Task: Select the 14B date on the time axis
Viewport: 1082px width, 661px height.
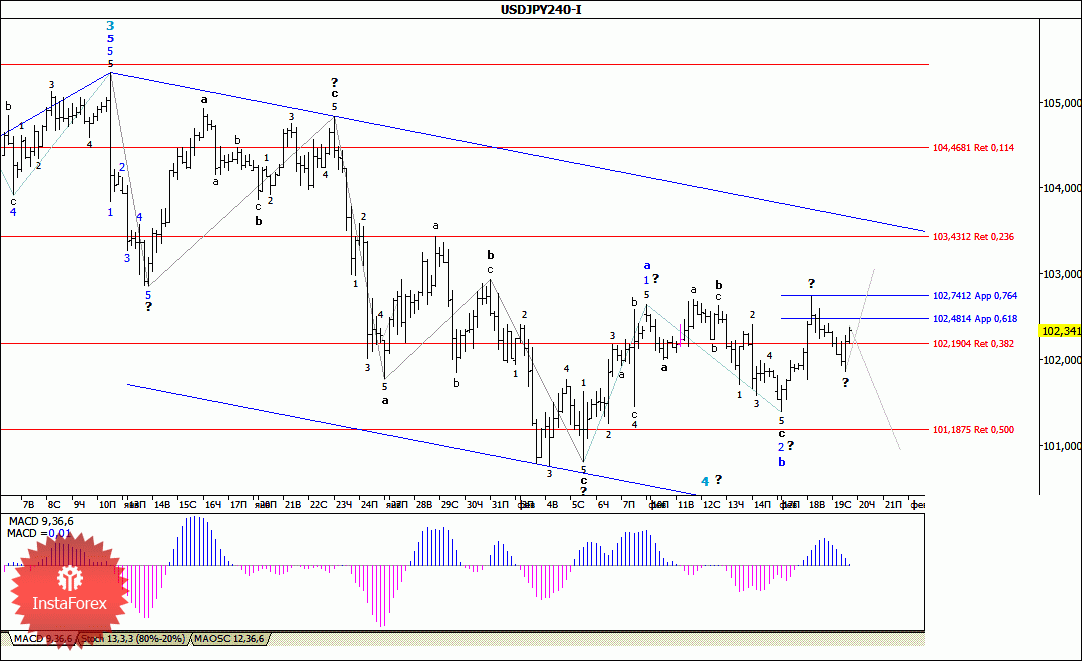Action: point(161,505)
